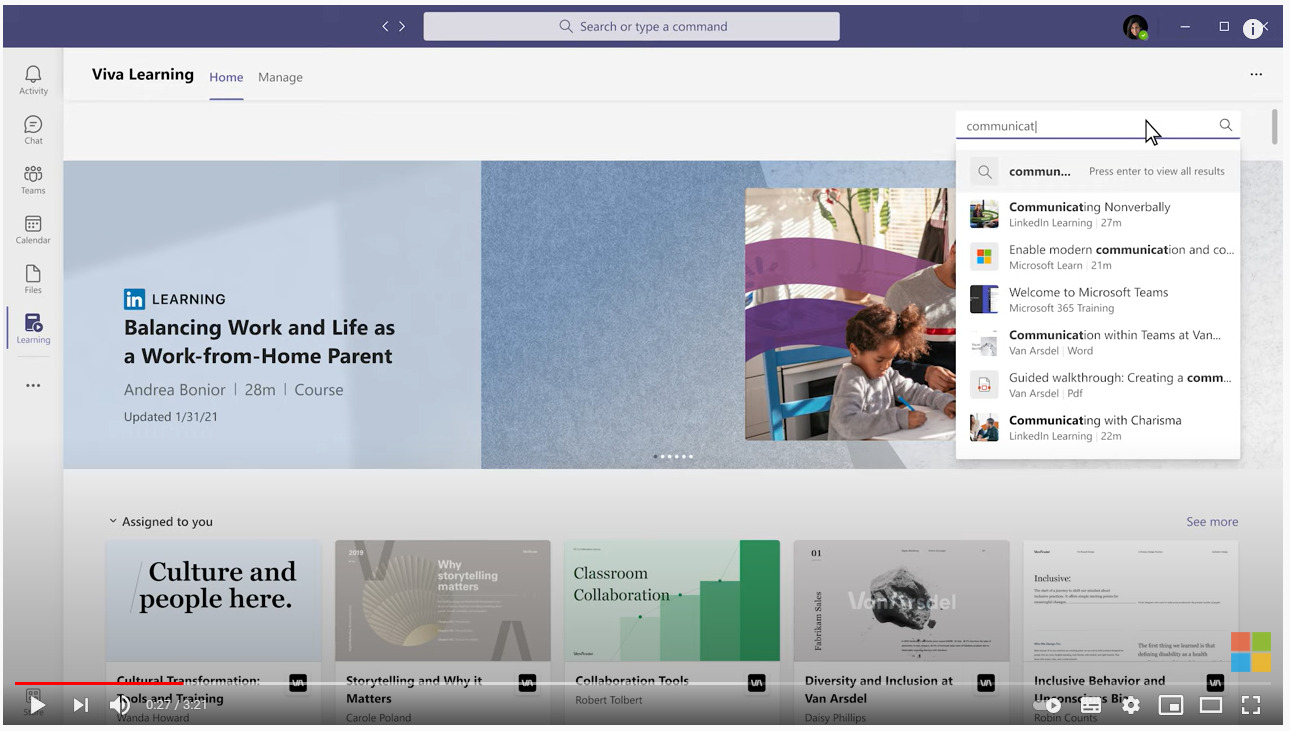The height and width of the screenshot is (731, 1290).
Task: Go back with the left chevron
Action: (x=386, y=27)
